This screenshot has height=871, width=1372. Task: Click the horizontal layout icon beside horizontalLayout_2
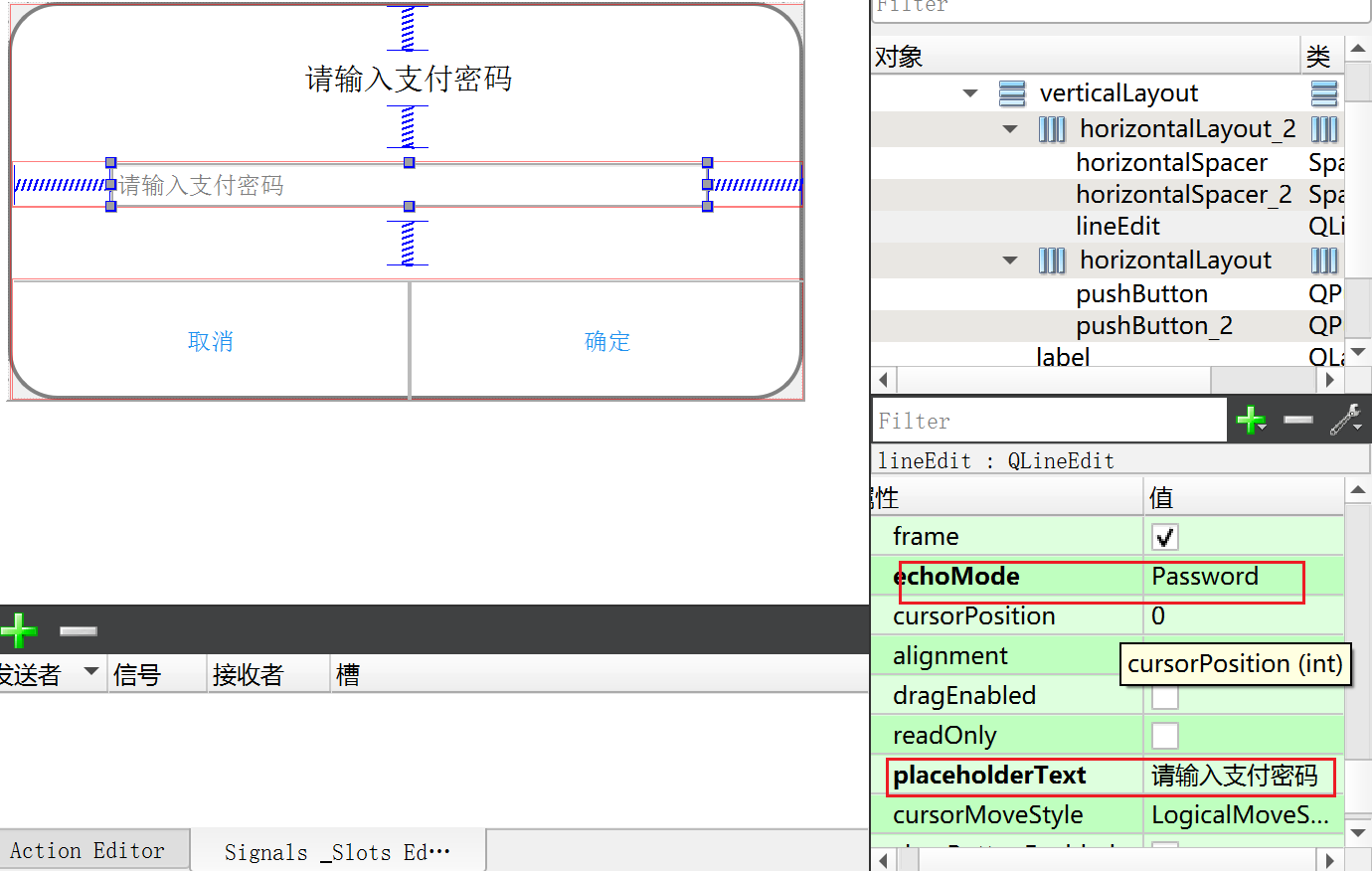tap(1051, 128)
